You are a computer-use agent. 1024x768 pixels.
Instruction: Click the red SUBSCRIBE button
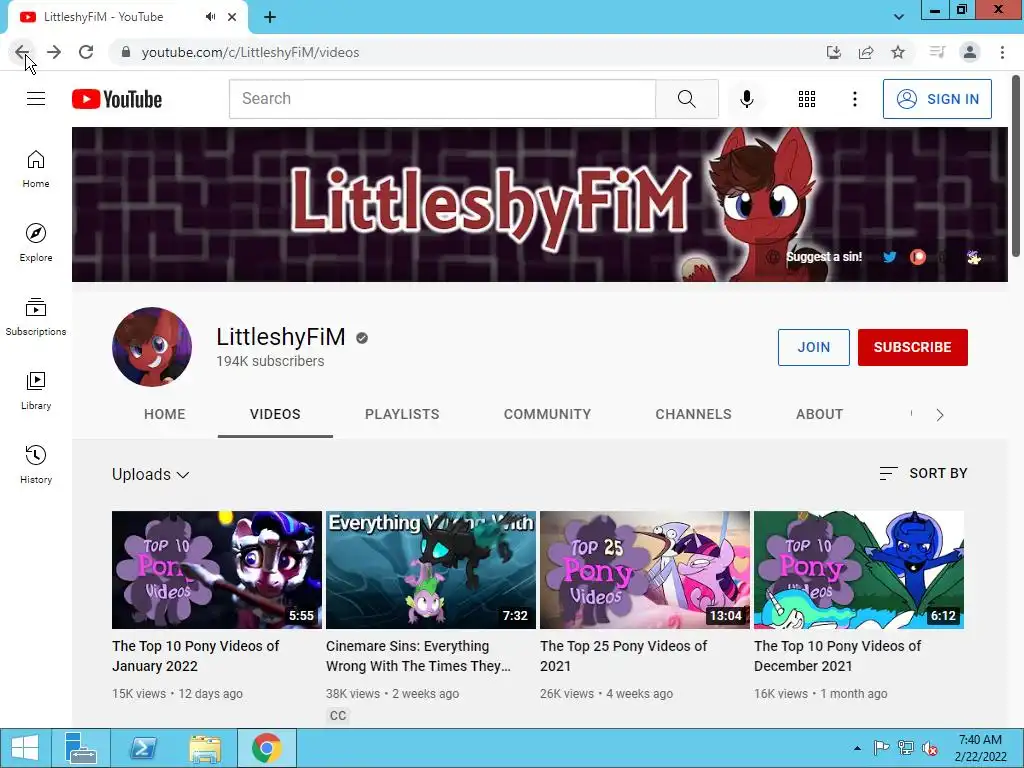912,347
